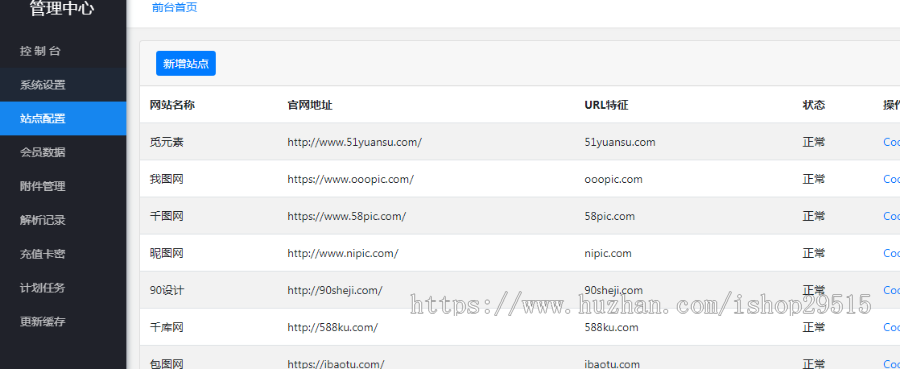
Task: Select the 站点配置 sidebar item
Action: click(x=63, y=119)
